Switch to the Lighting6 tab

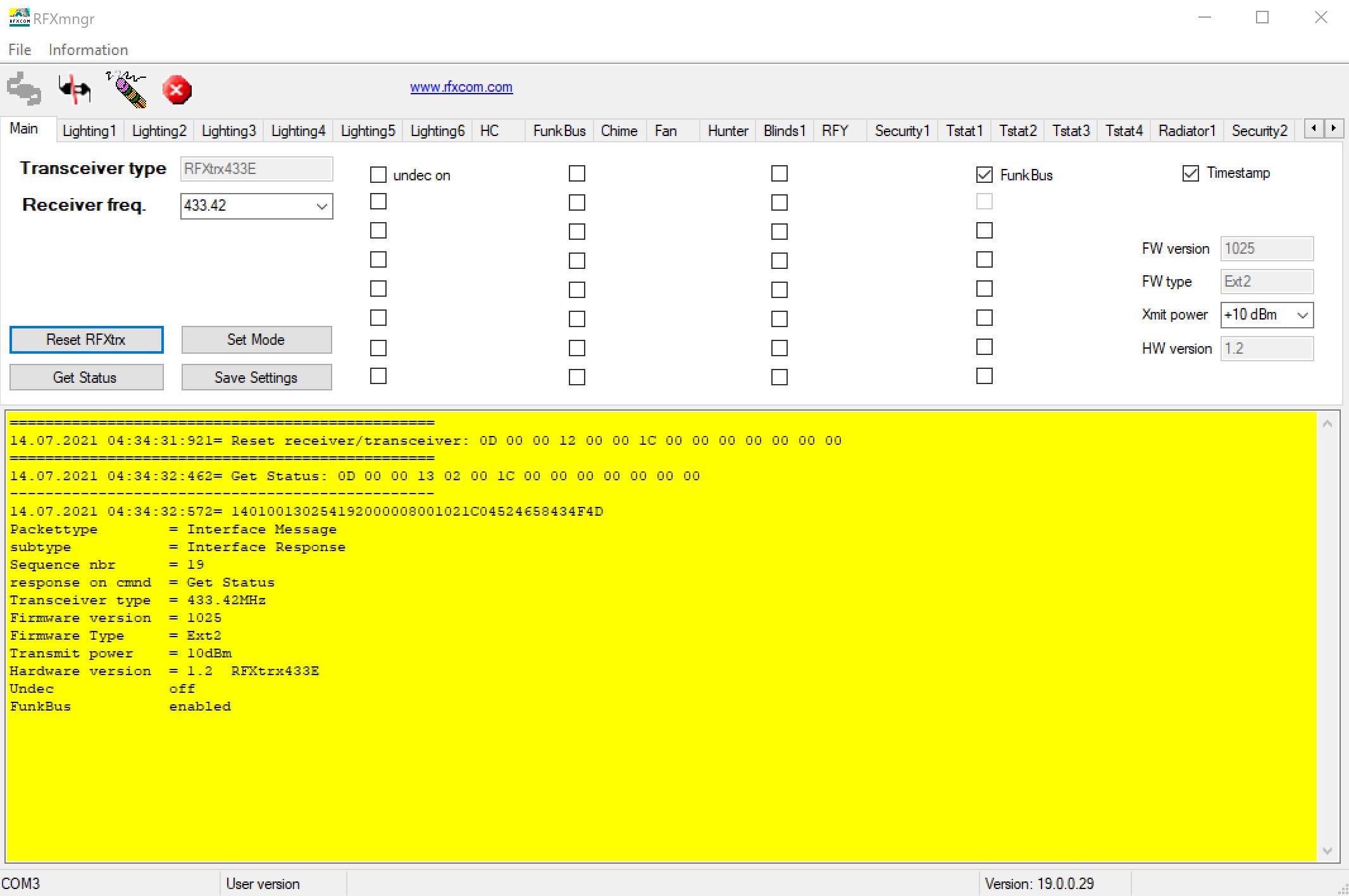[437, 131]
